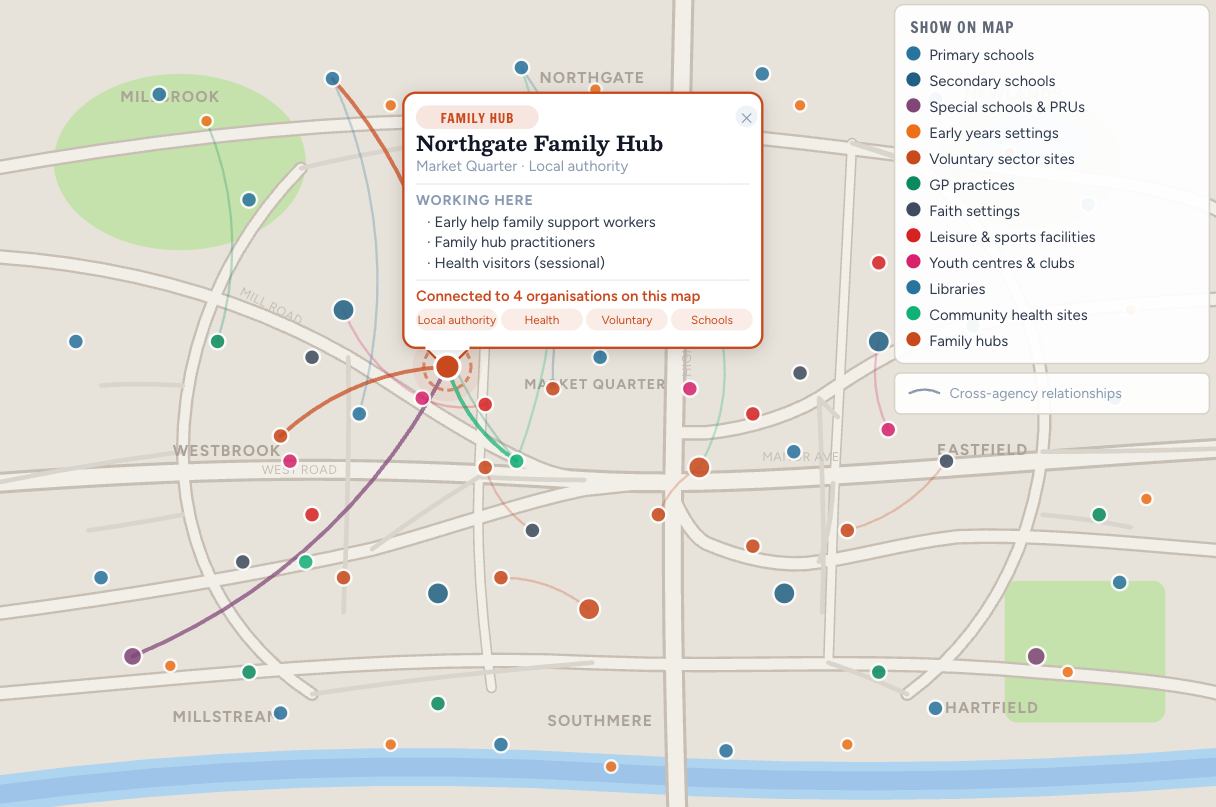This screenshot has width=1216, height=807.
Task: Click 'Connected to 4 organisations on this map'
Action: 558,296
